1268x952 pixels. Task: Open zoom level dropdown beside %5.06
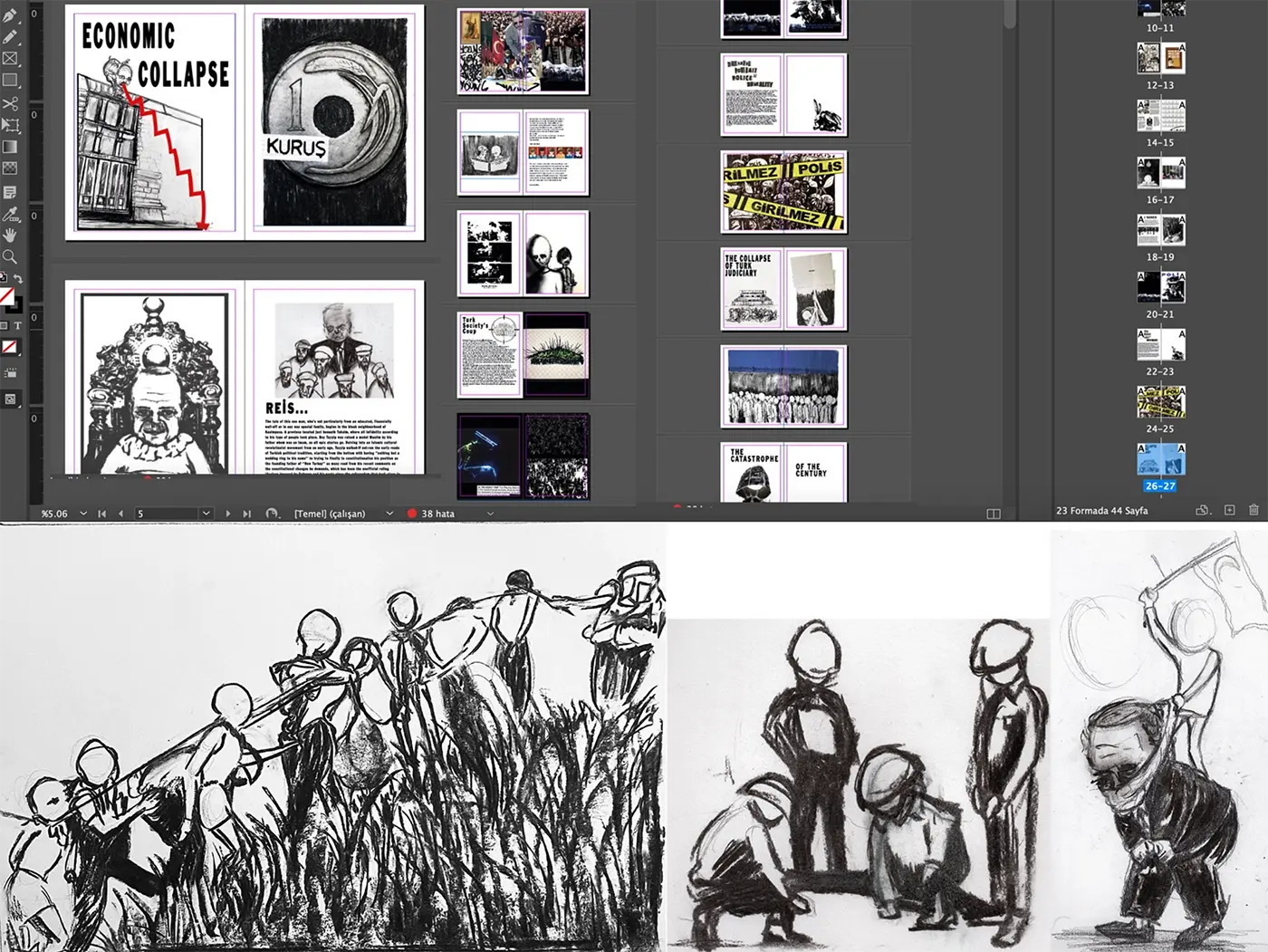83,514
